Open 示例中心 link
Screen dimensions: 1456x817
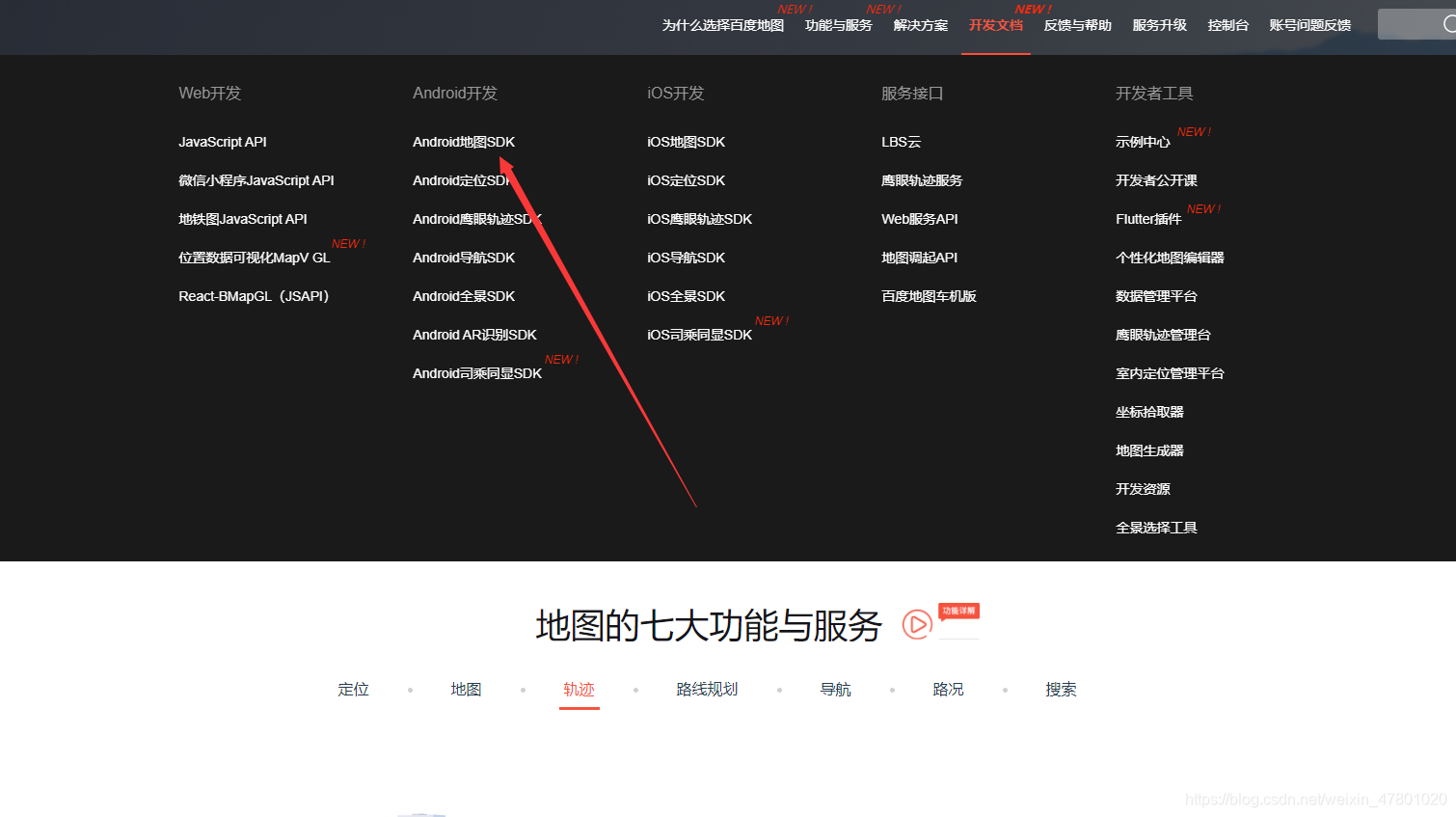tap(1143, 142)
